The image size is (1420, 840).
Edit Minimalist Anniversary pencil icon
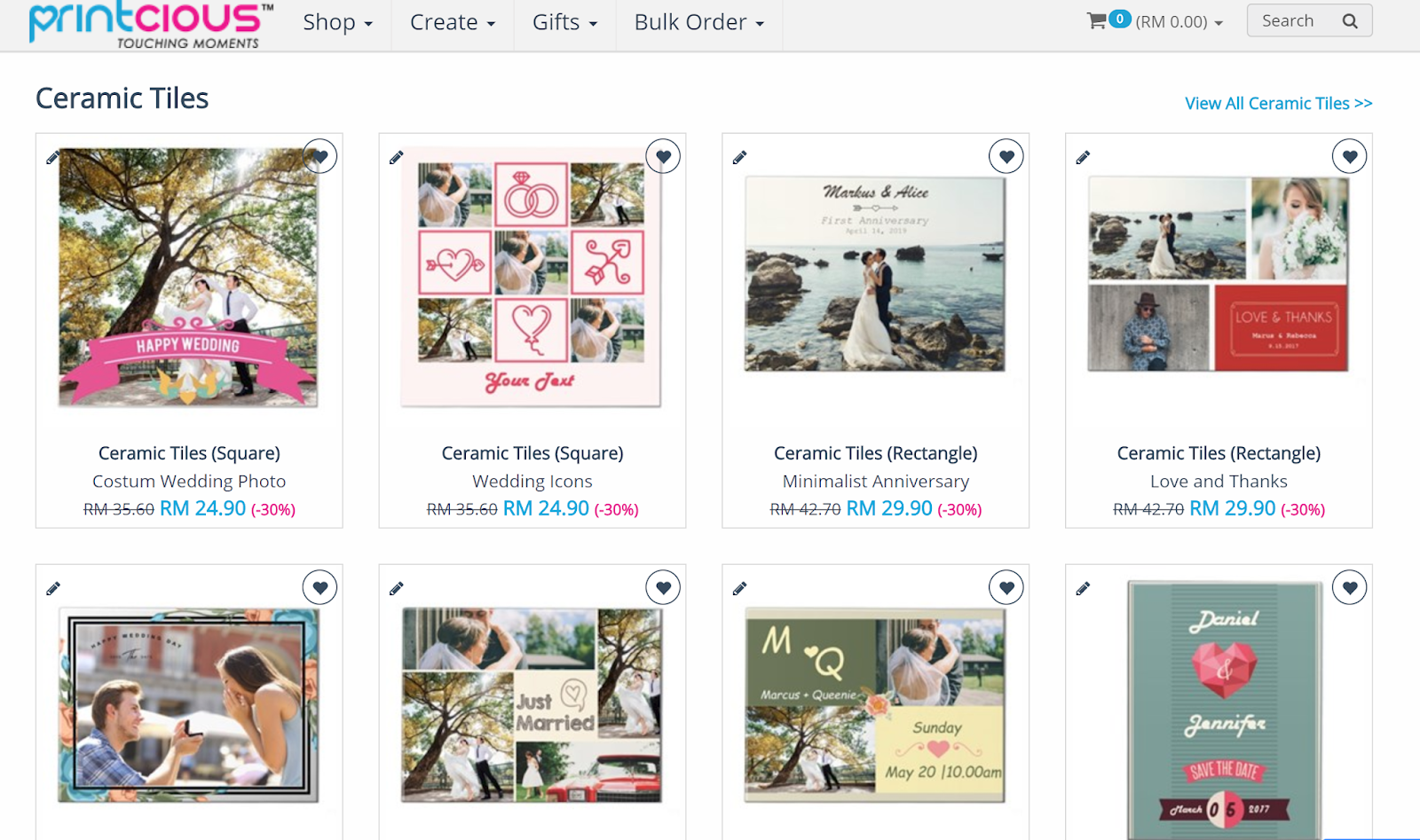point(740,158)
